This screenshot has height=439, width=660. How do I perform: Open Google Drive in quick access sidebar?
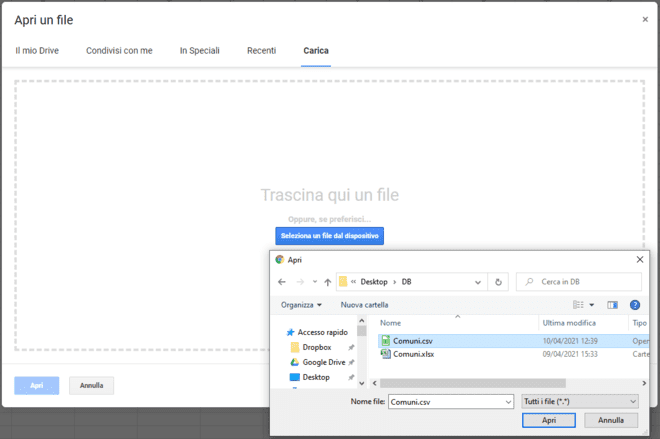(x=323, y=362)
